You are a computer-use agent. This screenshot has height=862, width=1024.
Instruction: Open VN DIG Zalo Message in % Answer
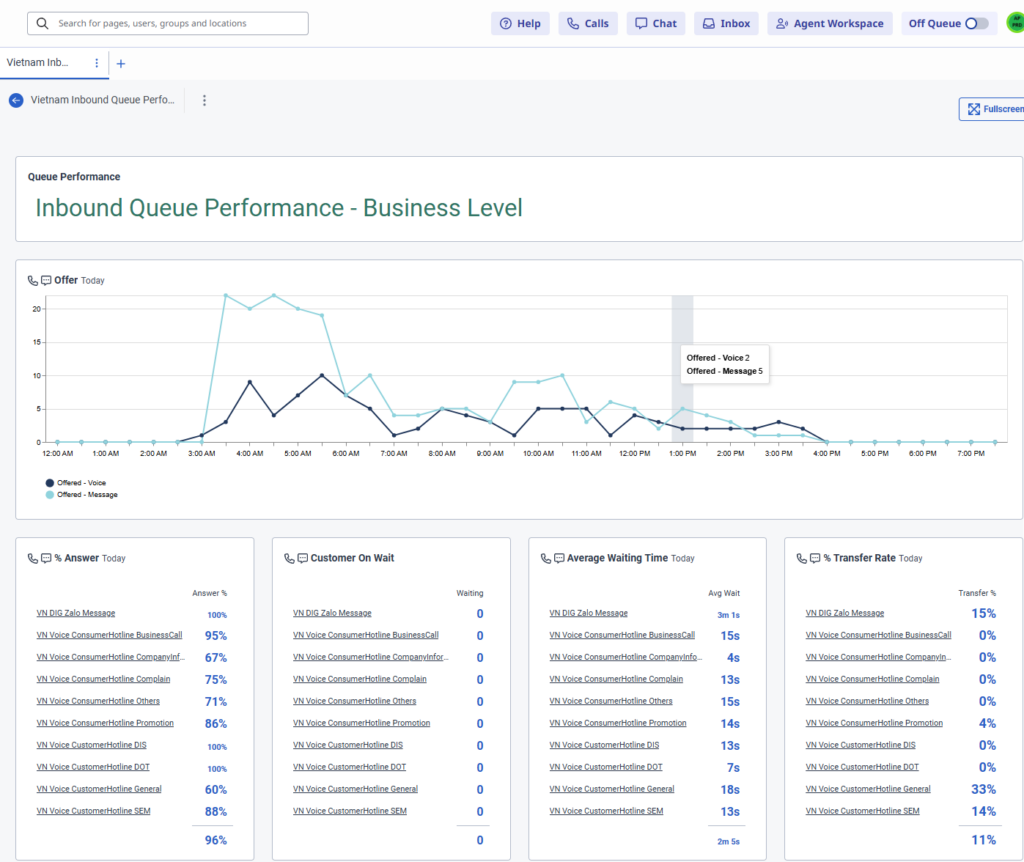point(76,613)
